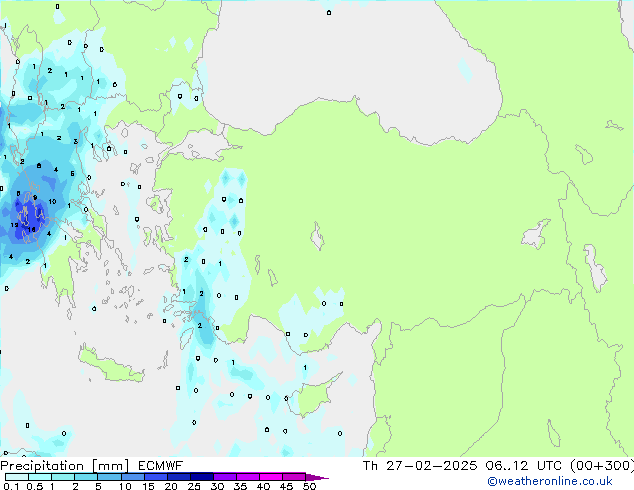This screenshot has width=634, height=490.
Task: Choose the 15–20 mm legend swatch
Action: click(x=156, y=477)
